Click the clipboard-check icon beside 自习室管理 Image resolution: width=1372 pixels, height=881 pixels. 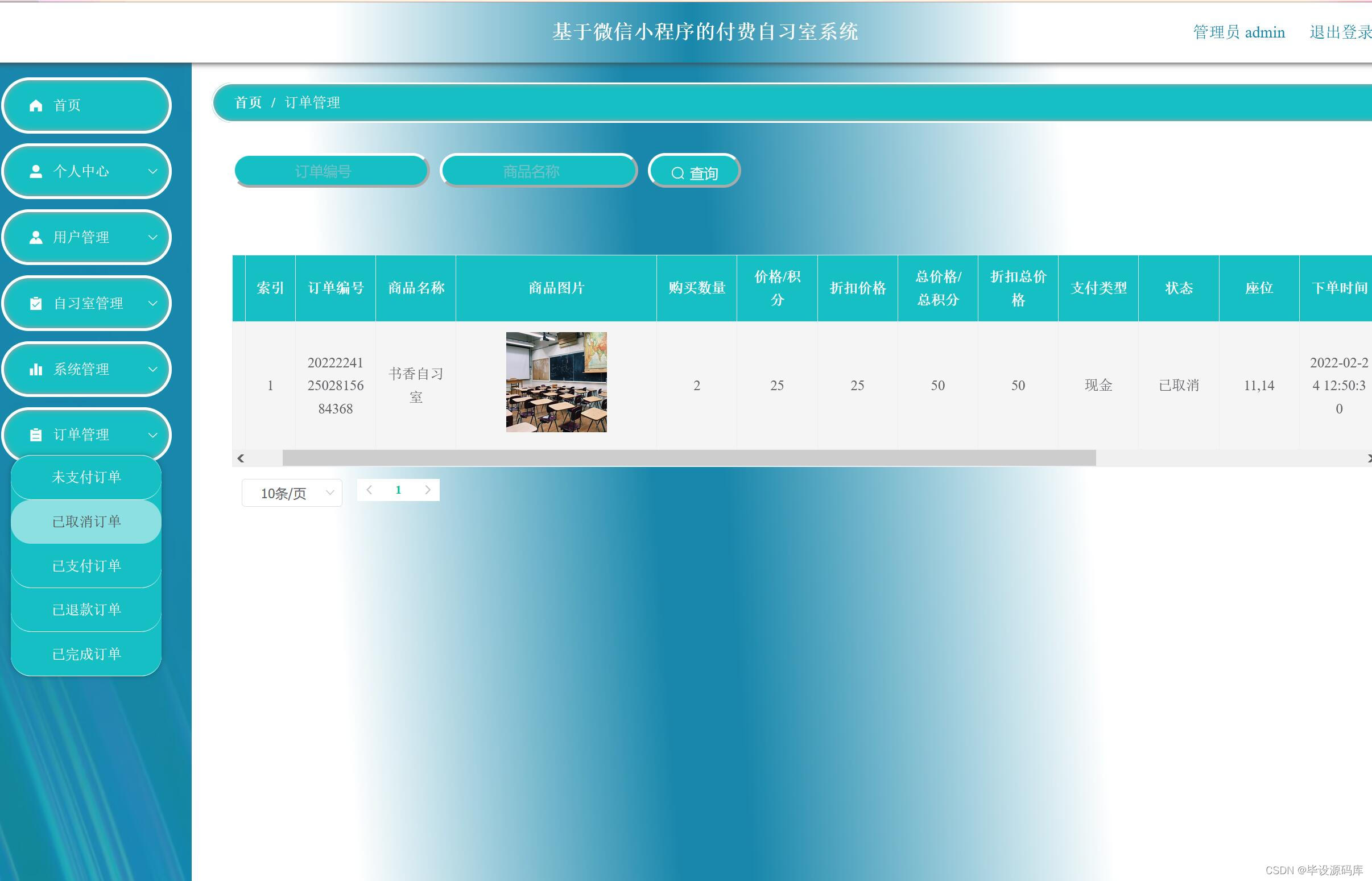pos(36,303)
